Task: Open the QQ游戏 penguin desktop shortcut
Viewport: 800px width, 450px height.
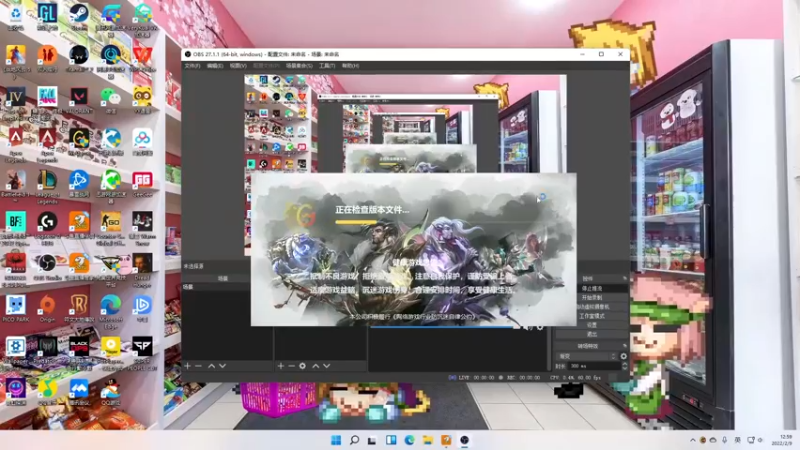Action: click(111, 392)
